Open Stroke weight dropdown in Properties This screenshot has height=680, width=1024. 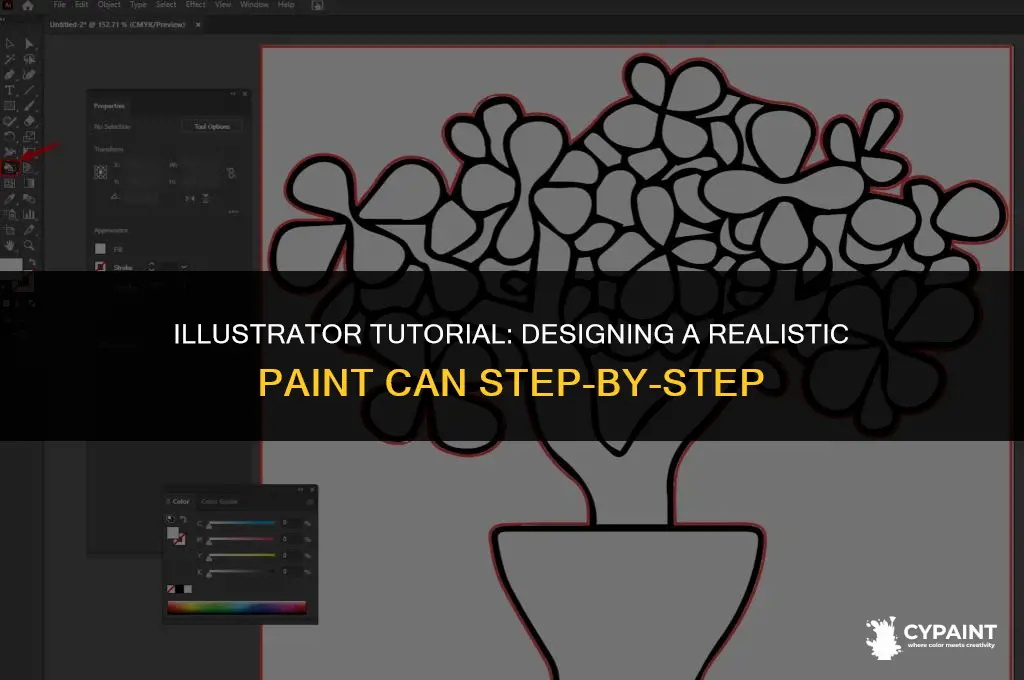click(x=184, y=267)
